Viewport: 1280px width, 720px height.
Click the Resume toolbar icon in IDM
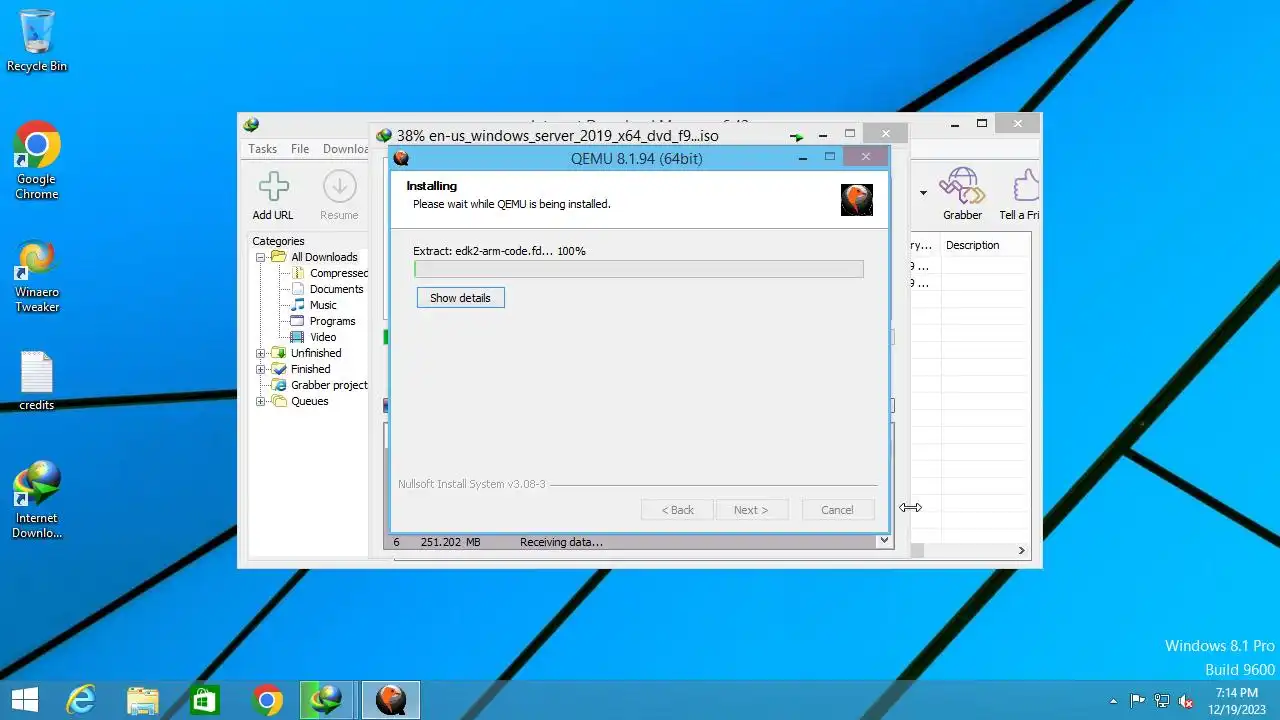[339, 187]
